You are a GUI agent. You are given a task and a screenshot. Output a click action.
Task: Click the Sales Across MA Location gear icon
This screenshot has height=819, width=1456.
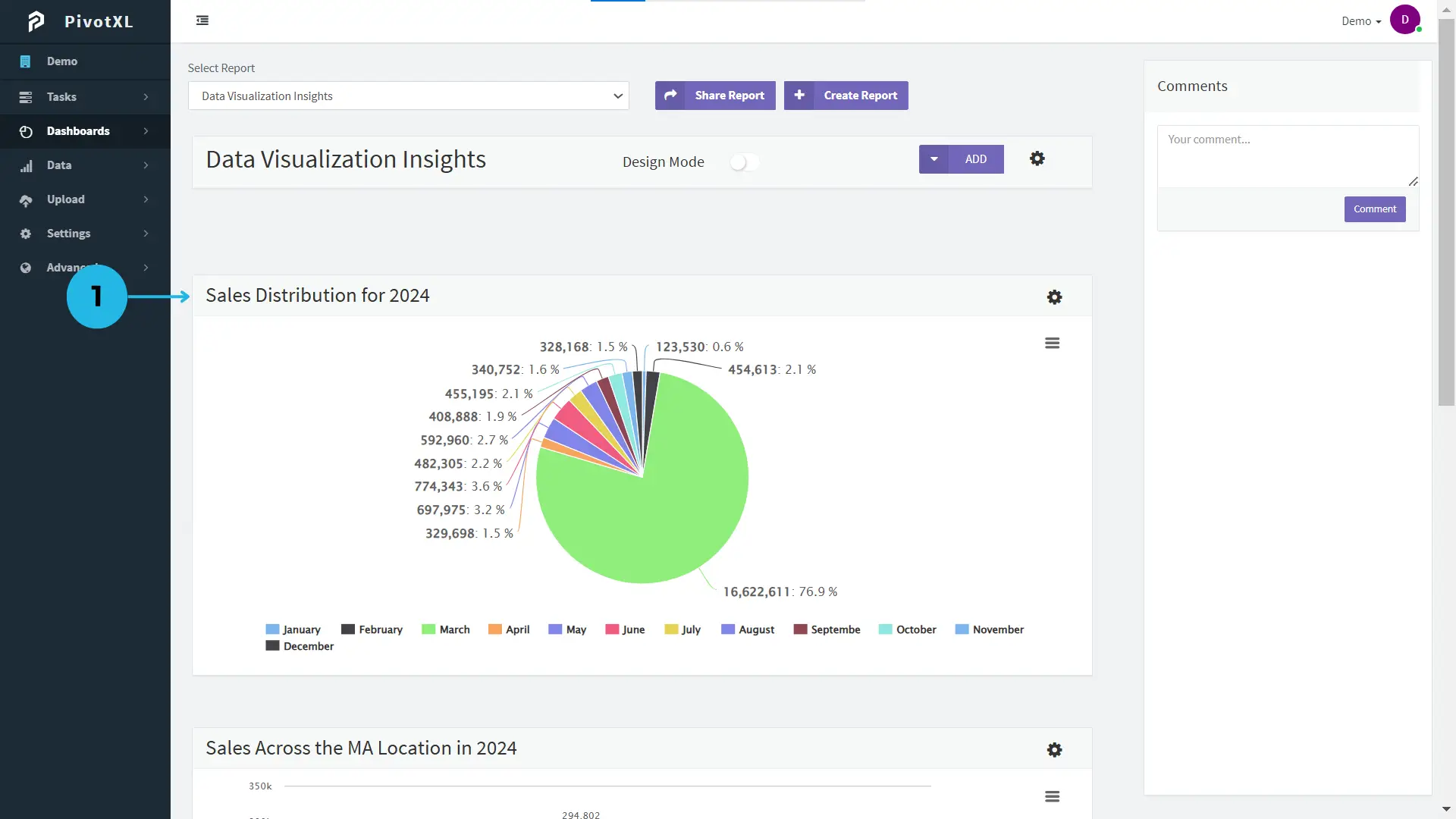click(x=1054, y=750)
